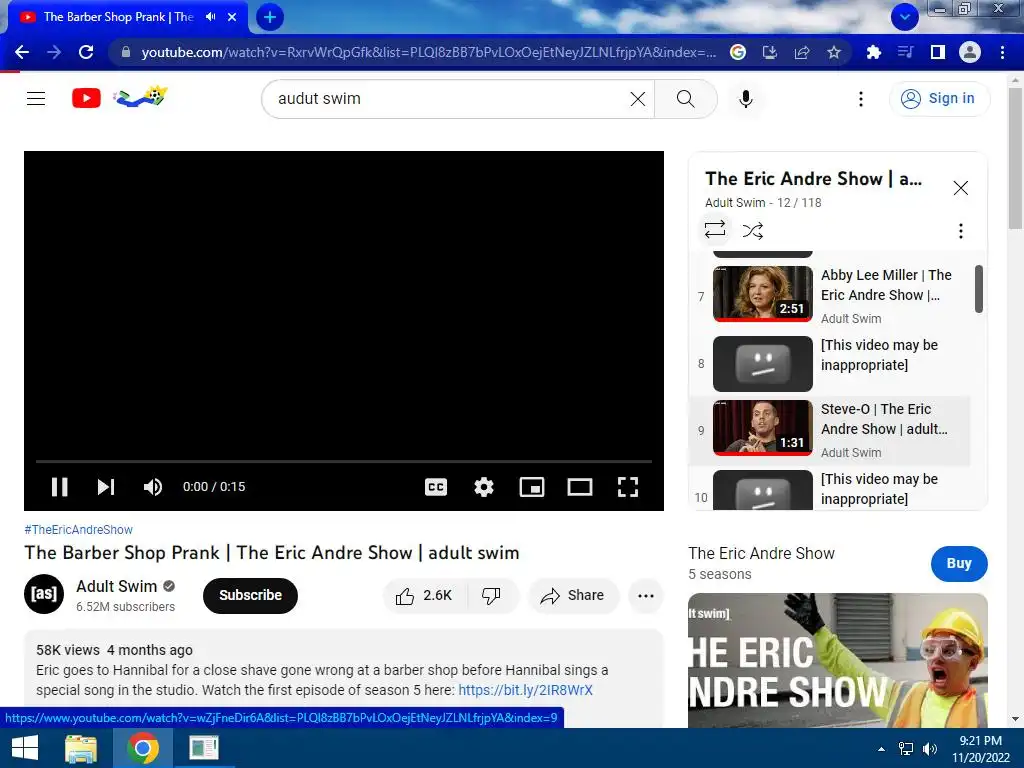Open the YouTube hamburger guide menu
The image size is (1024, 768).
point(36,99)
